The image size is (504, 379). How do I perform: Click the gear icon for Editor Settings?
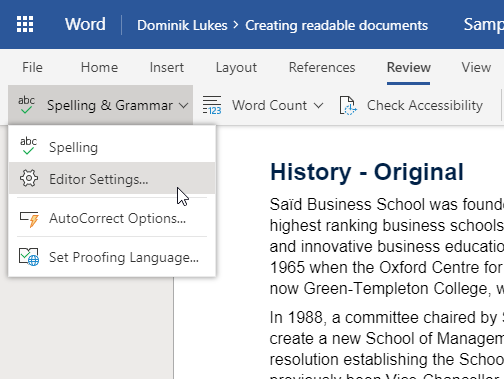pos(29,178)
